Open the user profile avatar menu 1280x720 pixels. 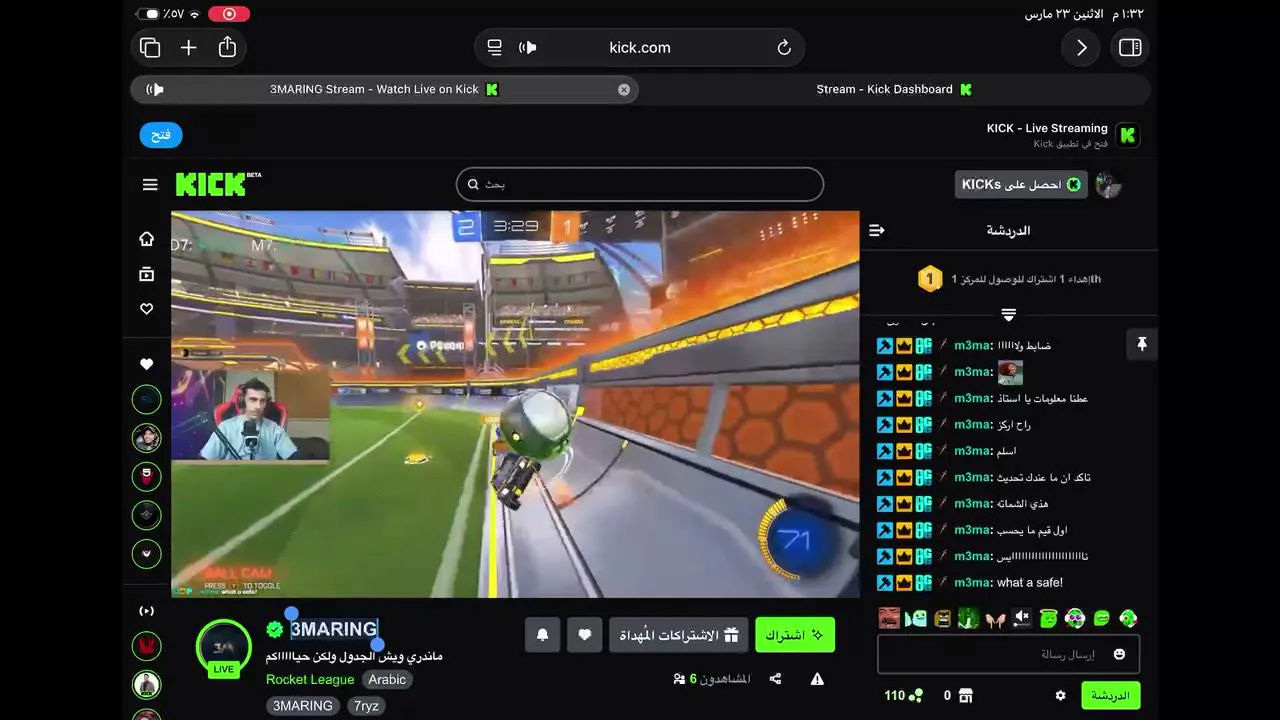[1108, 184]
